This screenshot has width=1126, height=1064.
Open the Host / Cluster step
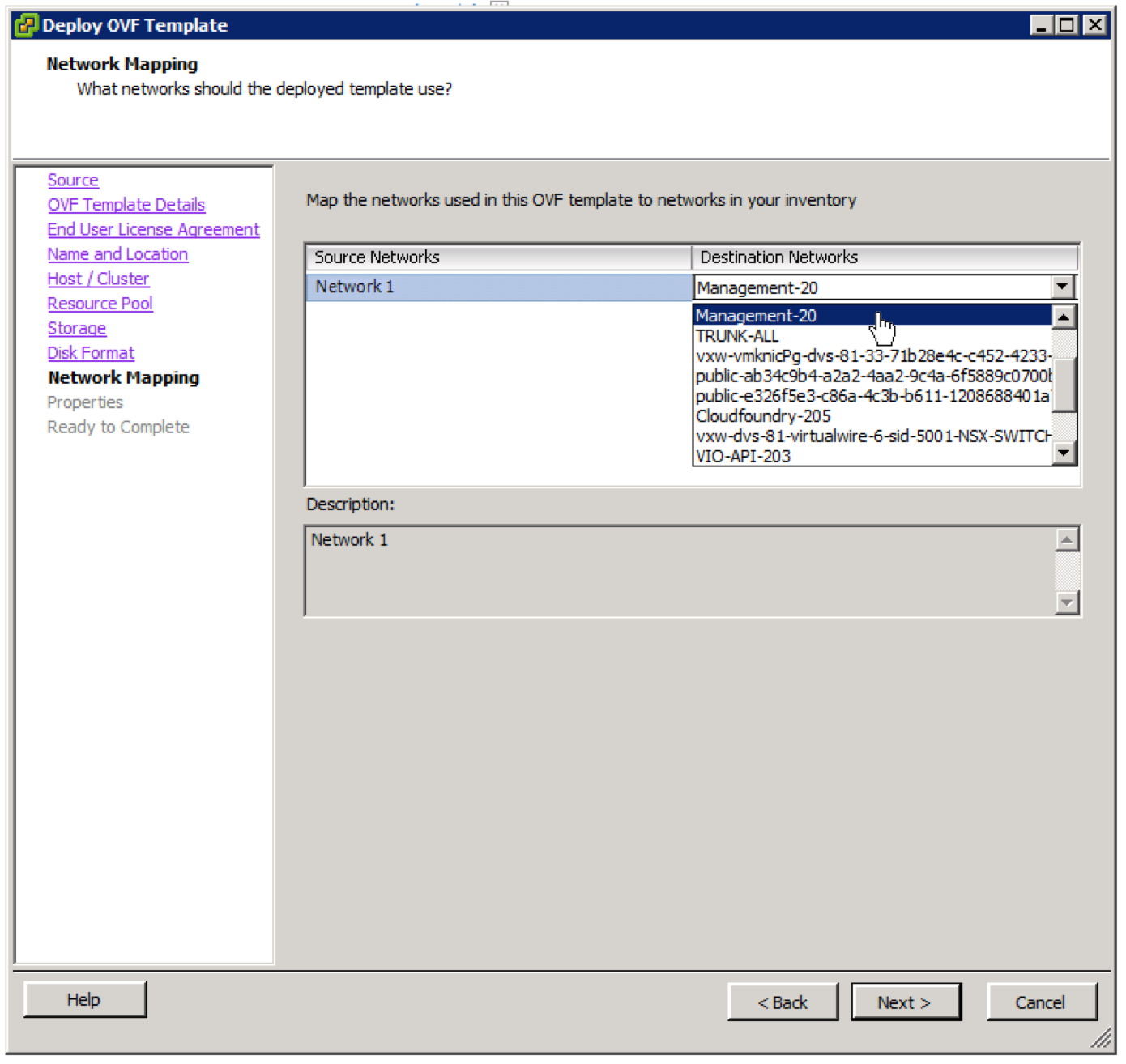pos(98,279)
